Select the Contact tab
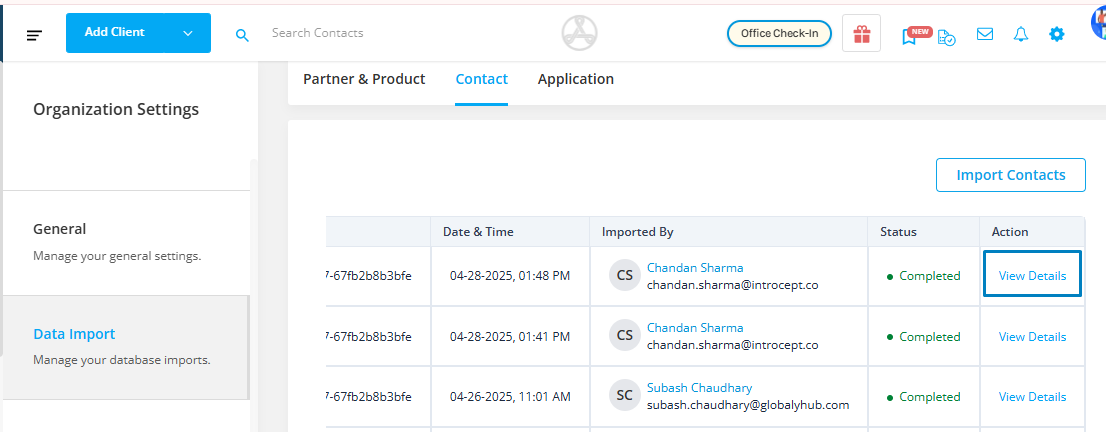This screenshot has height=432, width=1106. point(482,79)
